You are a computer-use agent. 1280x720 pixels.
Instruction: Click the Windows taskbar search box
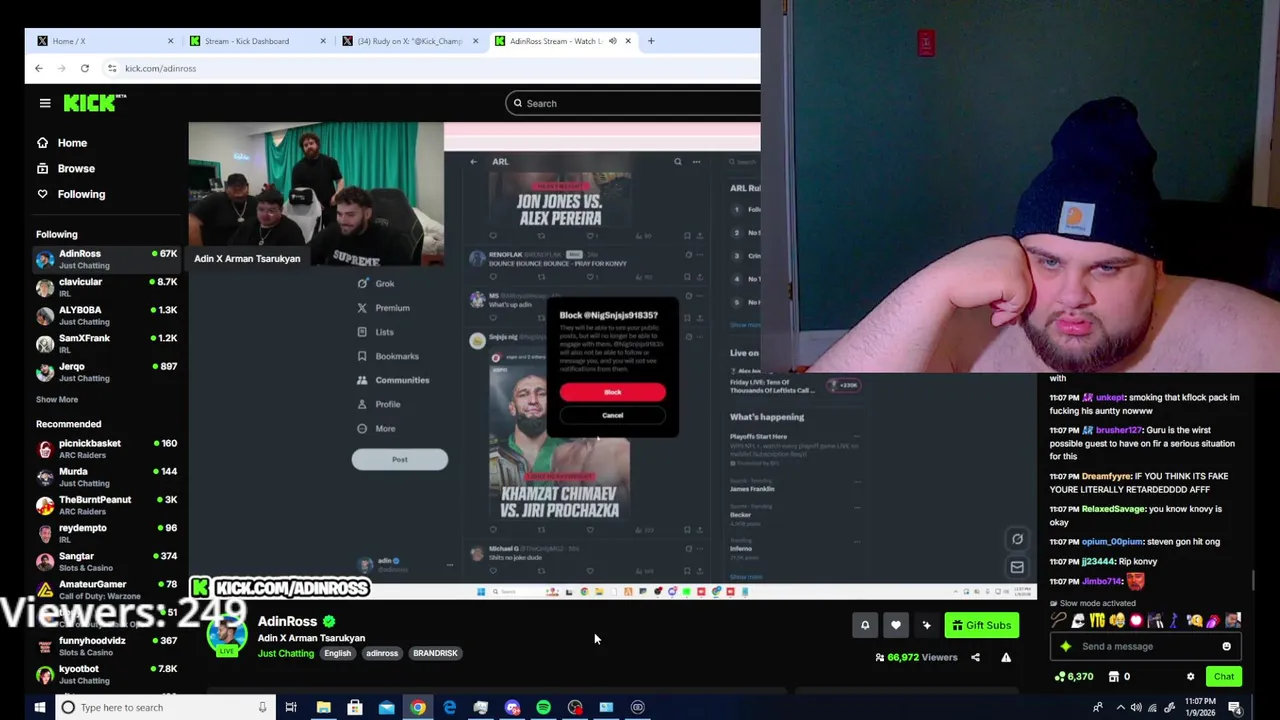click(x=164, y=707)
